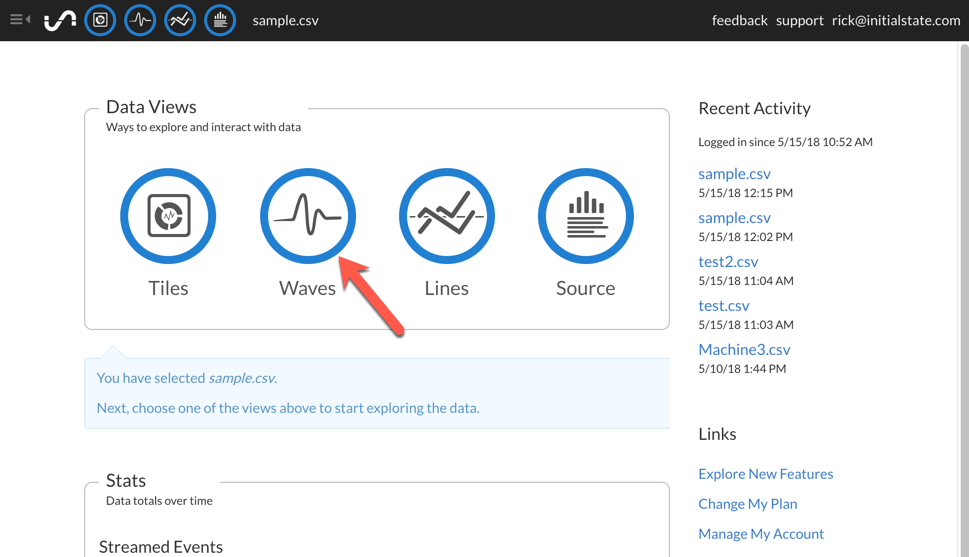
Task: Click the Initial State logo
Action: pyautogui.click(x=60, y=20)
